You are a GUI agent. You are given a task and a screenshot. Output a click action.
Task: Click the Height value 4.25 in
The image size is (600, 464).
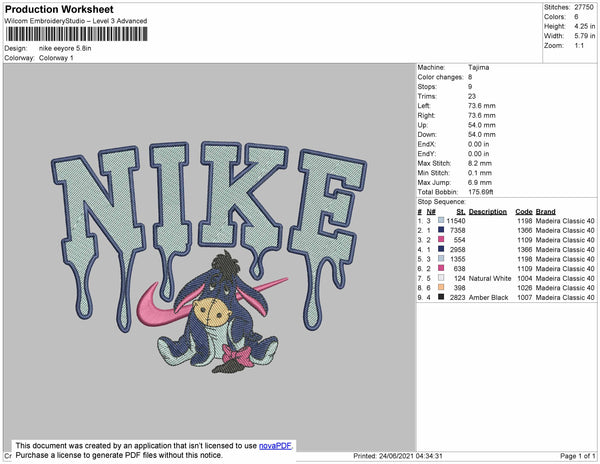(584, 26)
